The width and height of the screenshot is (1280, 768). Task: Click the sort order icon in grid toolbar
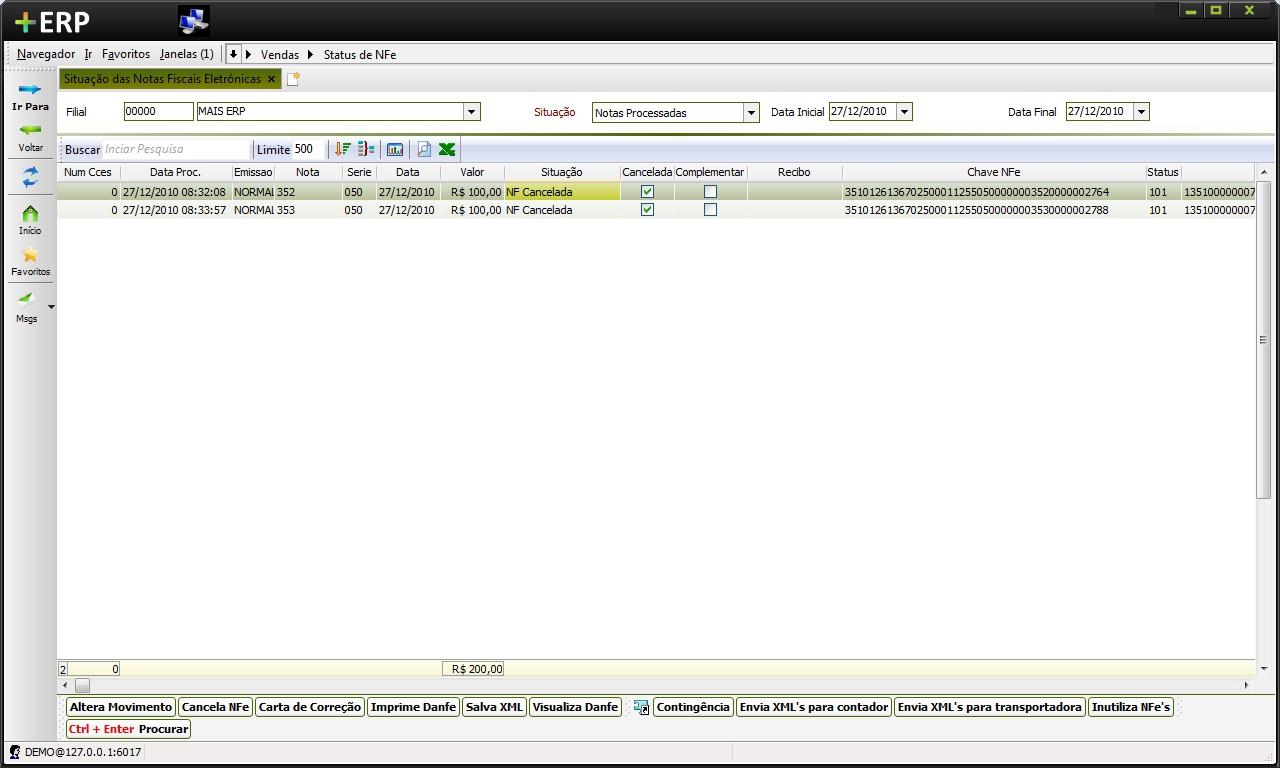[342, 149]
